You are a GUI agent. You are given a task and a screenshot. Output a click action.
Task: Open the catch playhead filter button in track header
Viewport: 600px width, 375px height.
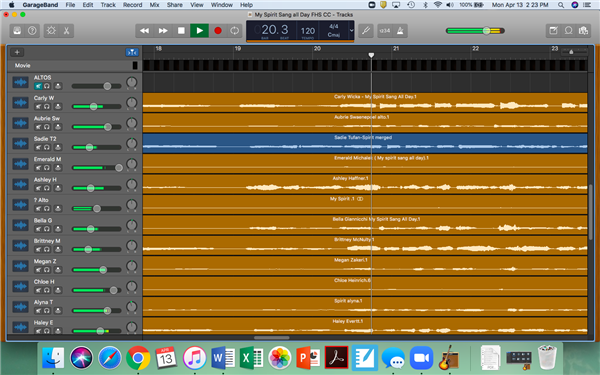[132, 52]
